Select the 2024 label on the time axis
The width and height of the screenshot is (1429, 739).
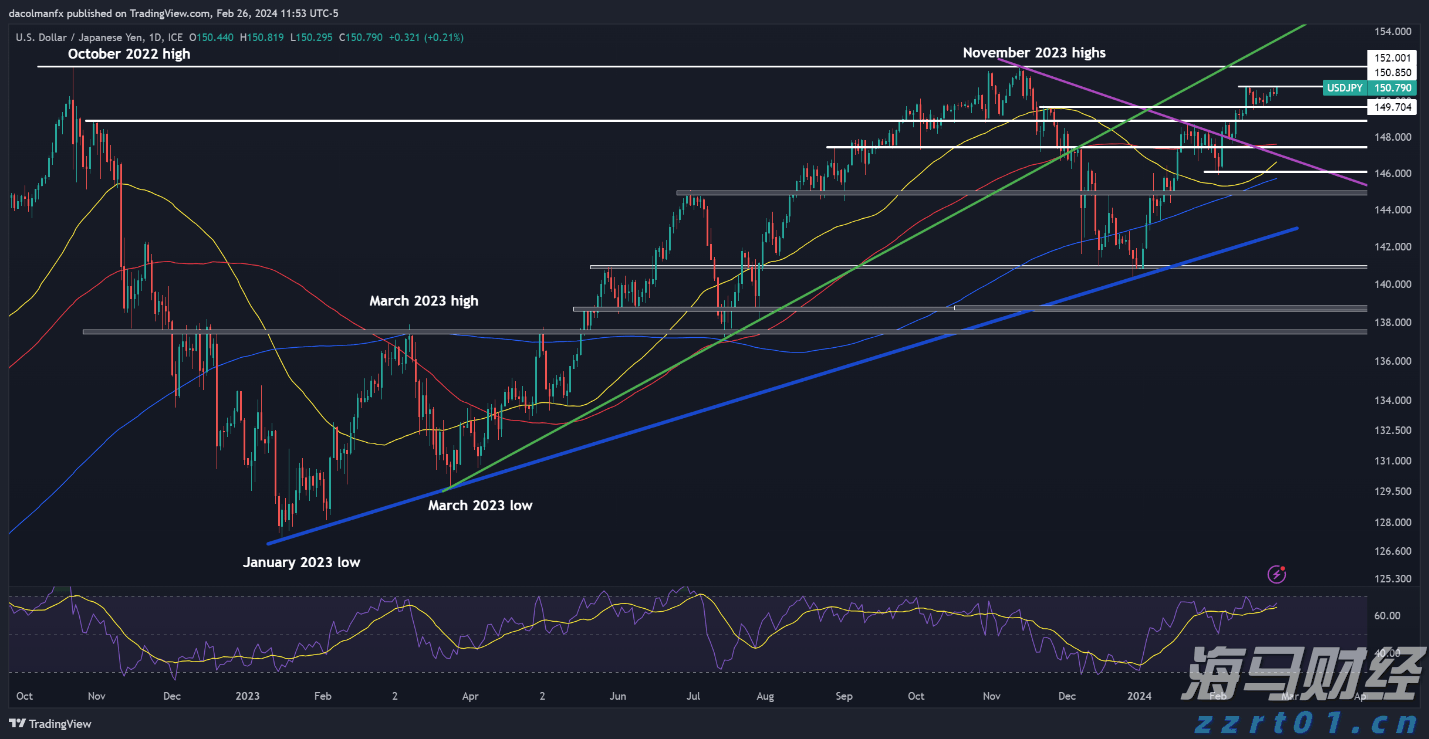tap(1139, 695)
